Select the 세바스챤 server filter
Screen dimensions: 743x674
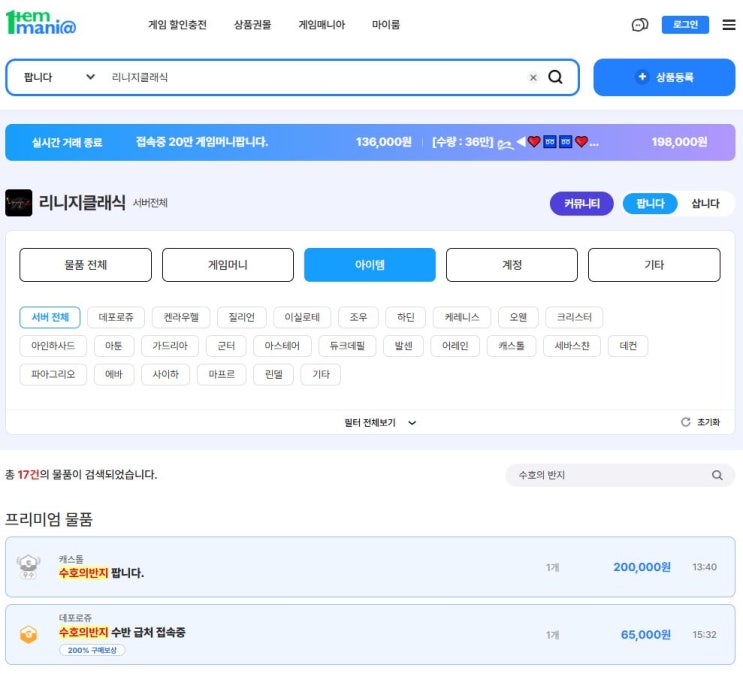tap(572, 346)
